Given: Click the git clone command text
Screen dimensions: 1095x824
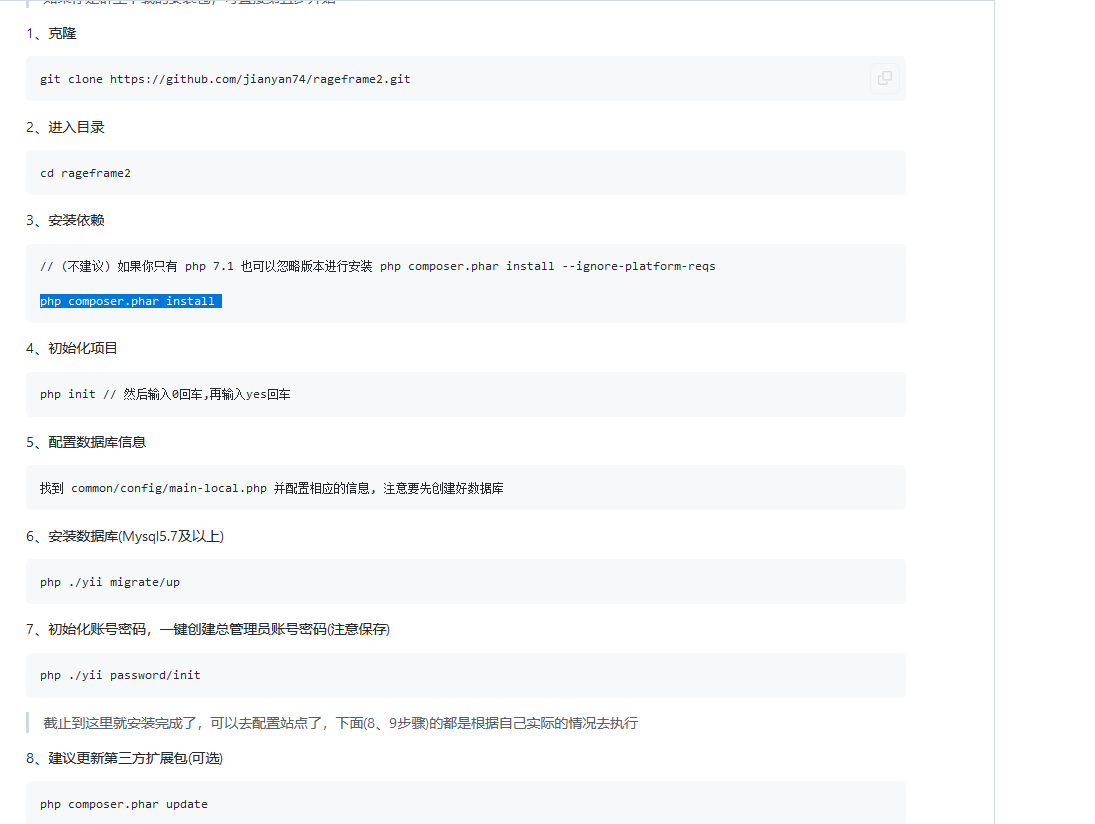Looking at the screenshot, I should click(226, 78).
